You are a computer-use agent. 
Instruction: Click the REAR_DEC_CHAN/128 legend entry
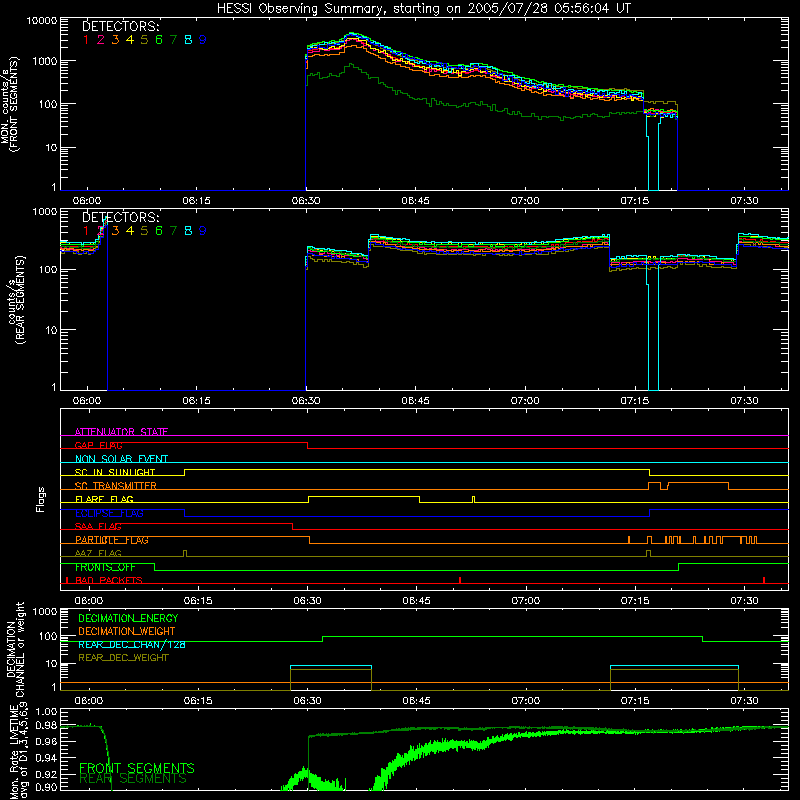(132, 645)
